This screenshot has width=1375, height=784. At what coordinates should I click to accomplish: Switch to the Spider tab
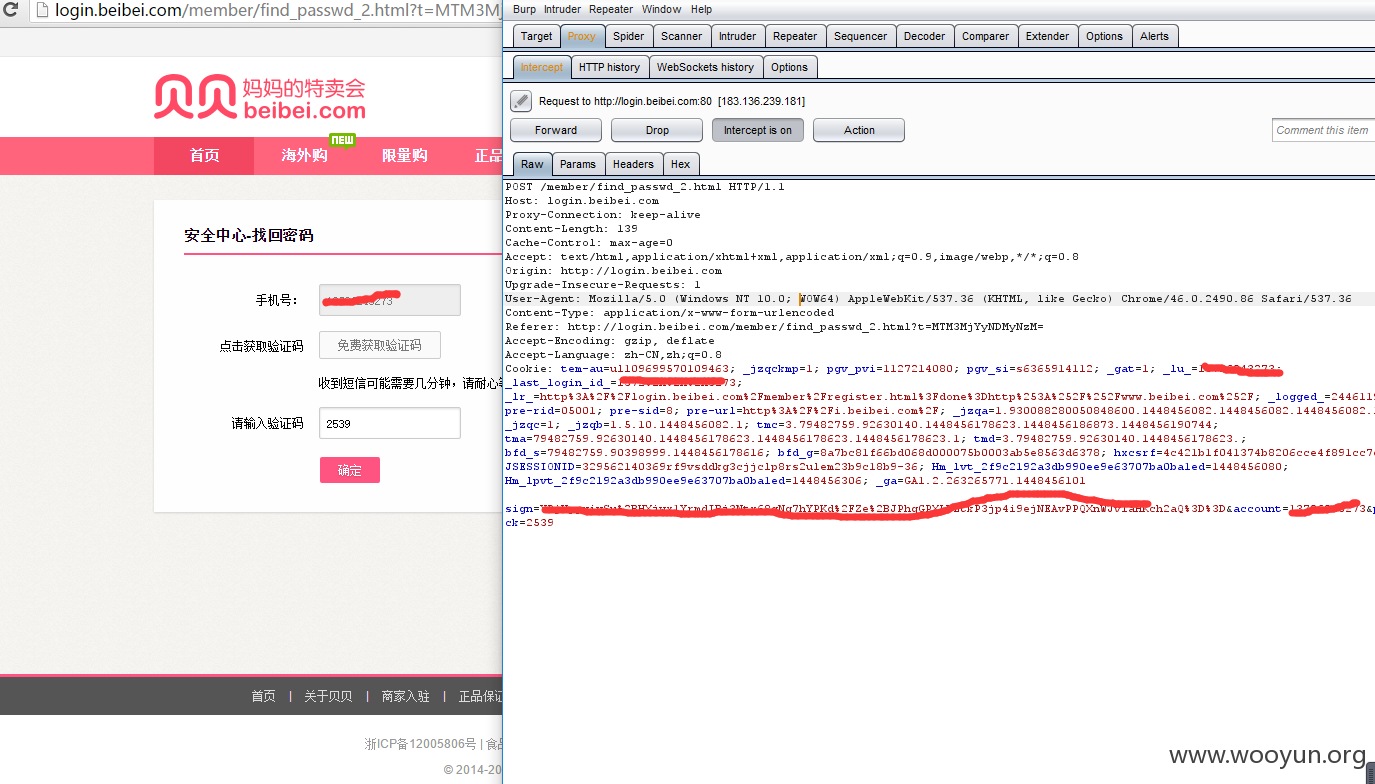tap(629, 36)
